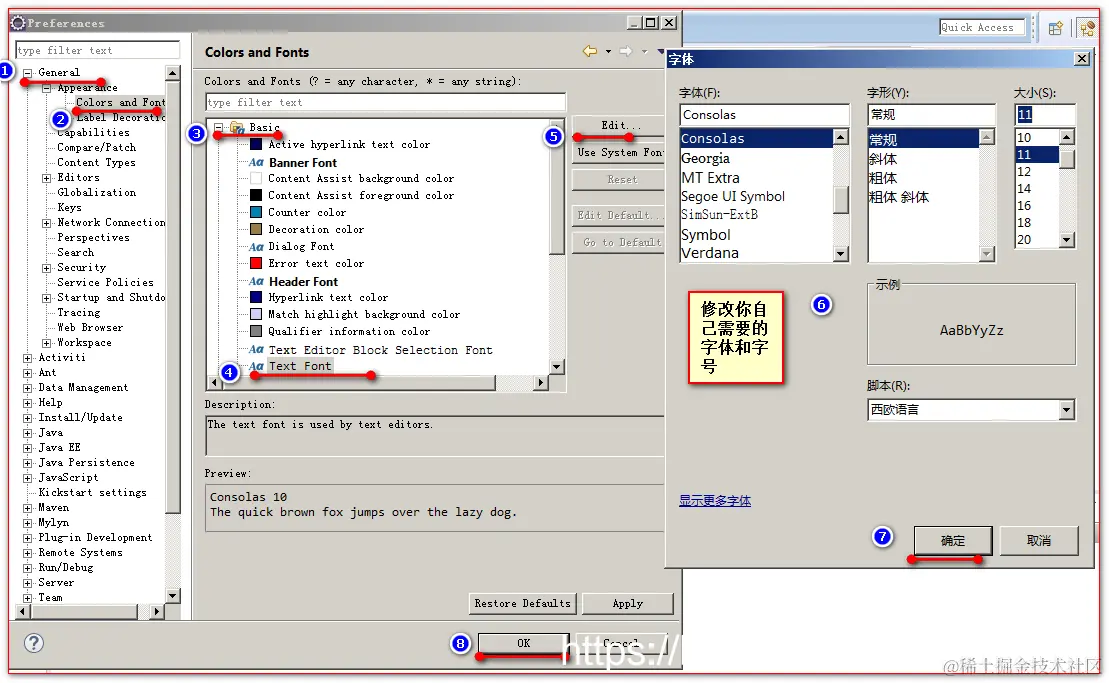Click 确定 in the font dialog
1109x683 pixels.
click(953, 541)
